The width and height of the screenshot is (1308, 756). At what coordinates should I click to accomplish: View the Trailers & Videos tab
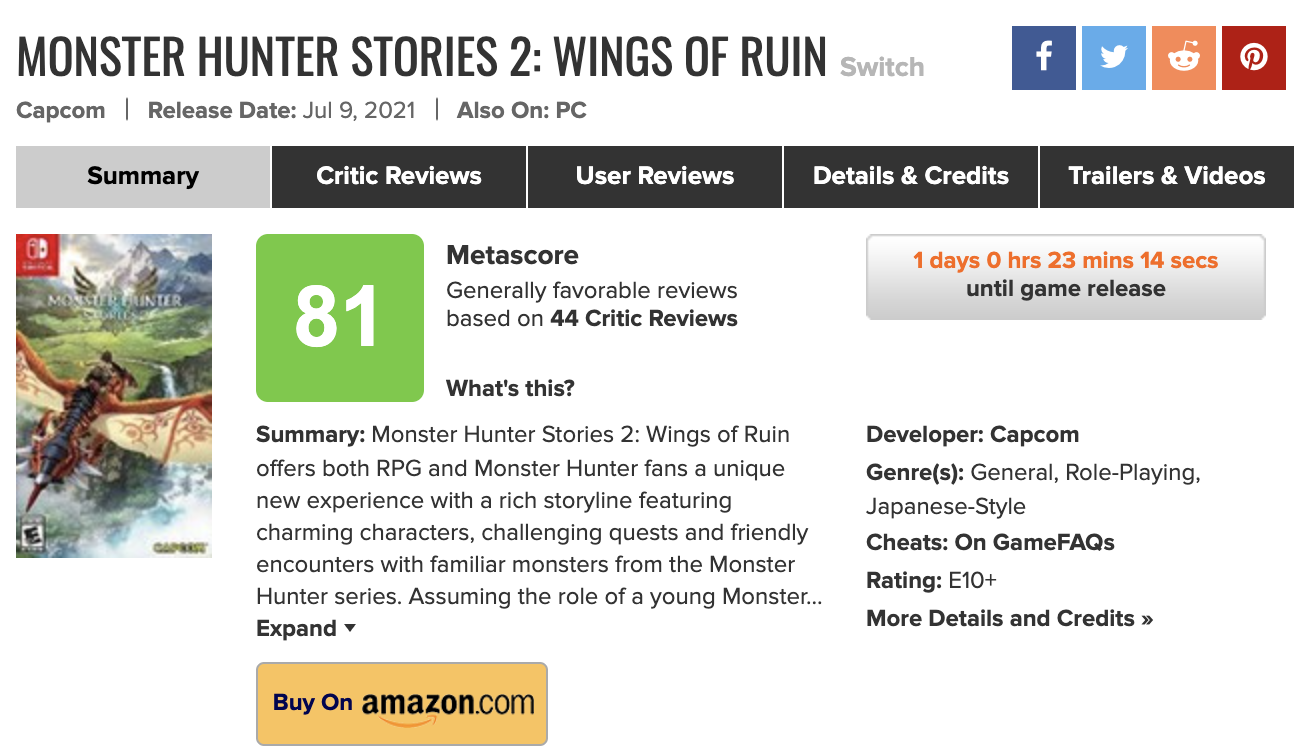click(1166, 177)
